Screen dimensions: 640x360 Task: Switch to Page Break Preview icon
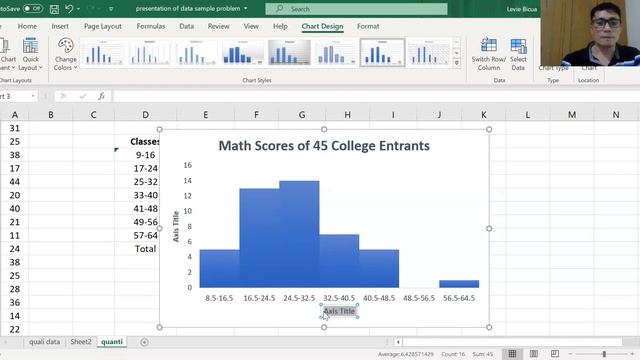(555, 353)
